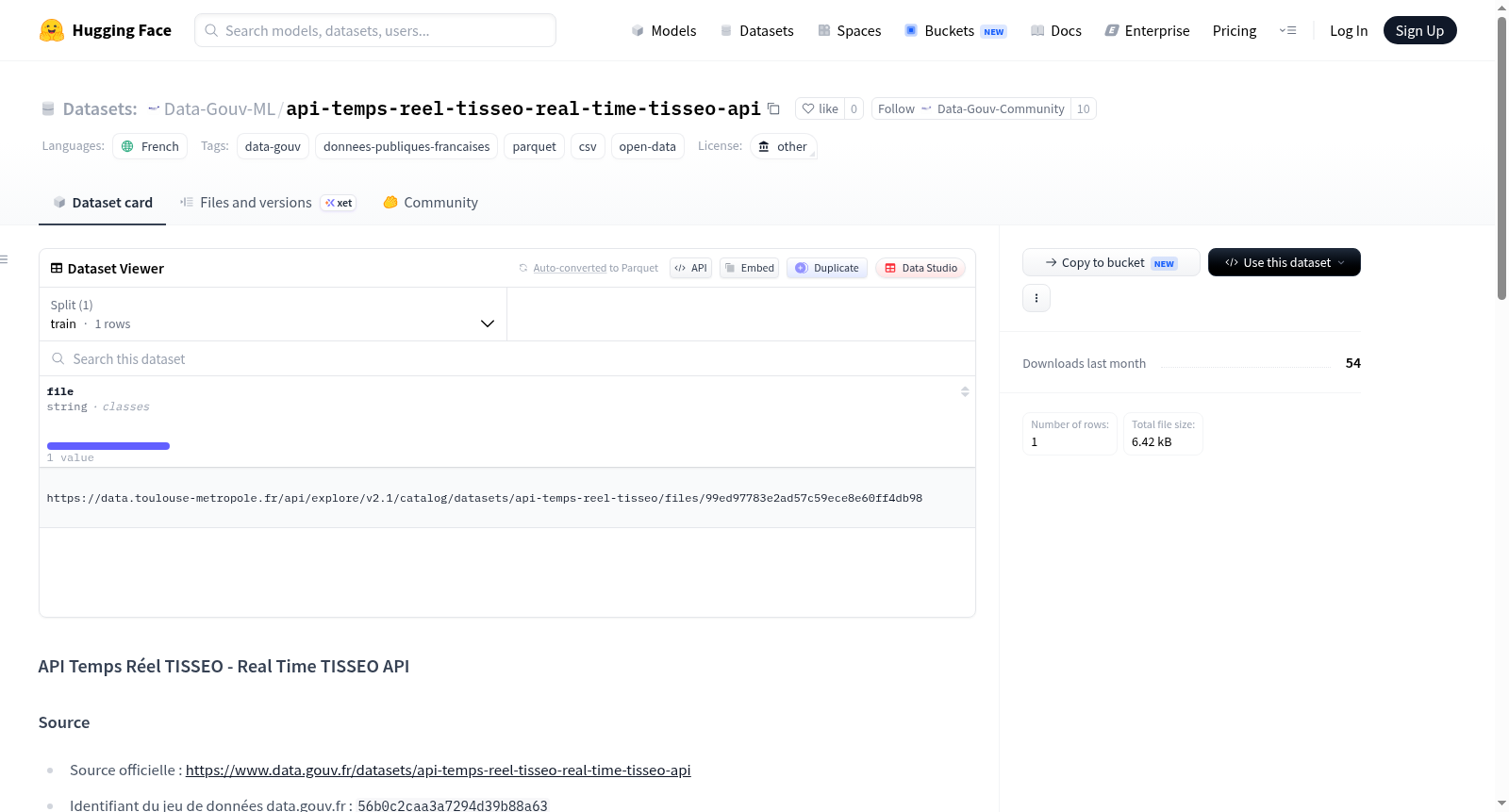Copy dataset name with copy icon
This screenshot has height=812, width=1509.
[x=773, y=108]
